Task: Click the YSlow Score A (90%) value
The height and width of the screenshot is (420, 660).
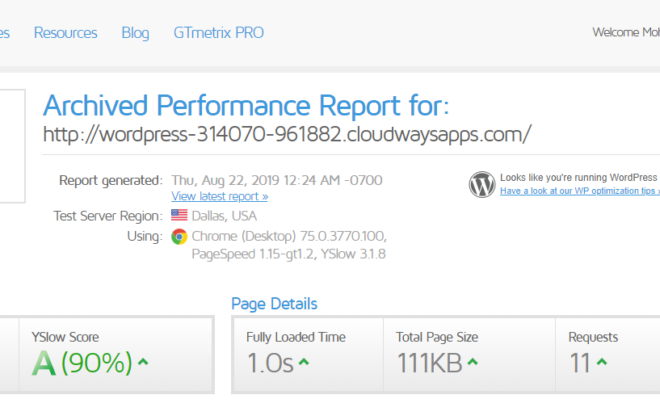Action: (82, 363)
